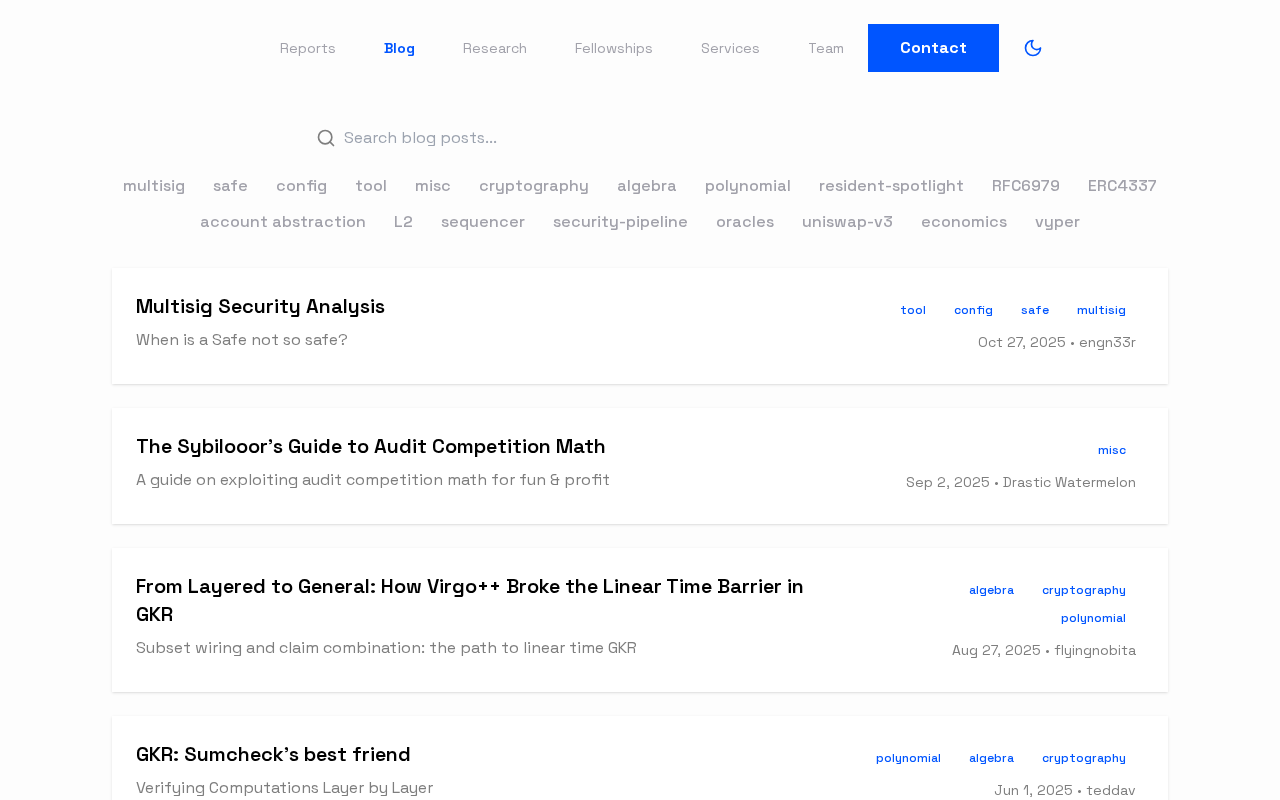Screen dimensions: 1280x800
Task: Toggle dark mode with the moon icon
Action: click(1033, 48)
